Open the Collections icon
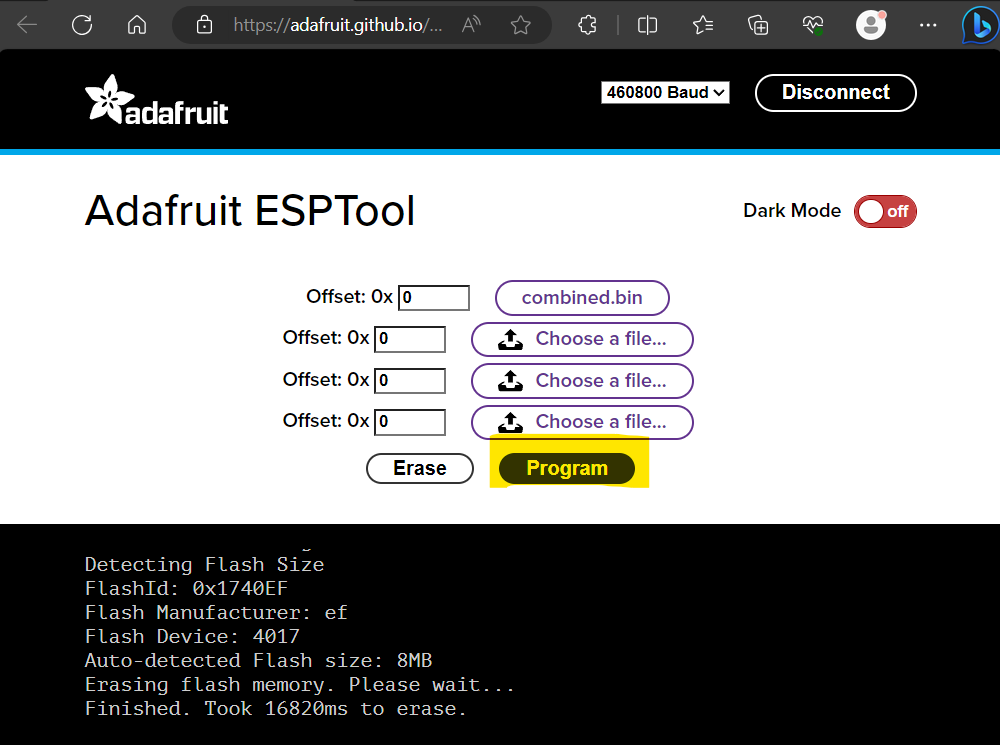 [x=758, y=25]
